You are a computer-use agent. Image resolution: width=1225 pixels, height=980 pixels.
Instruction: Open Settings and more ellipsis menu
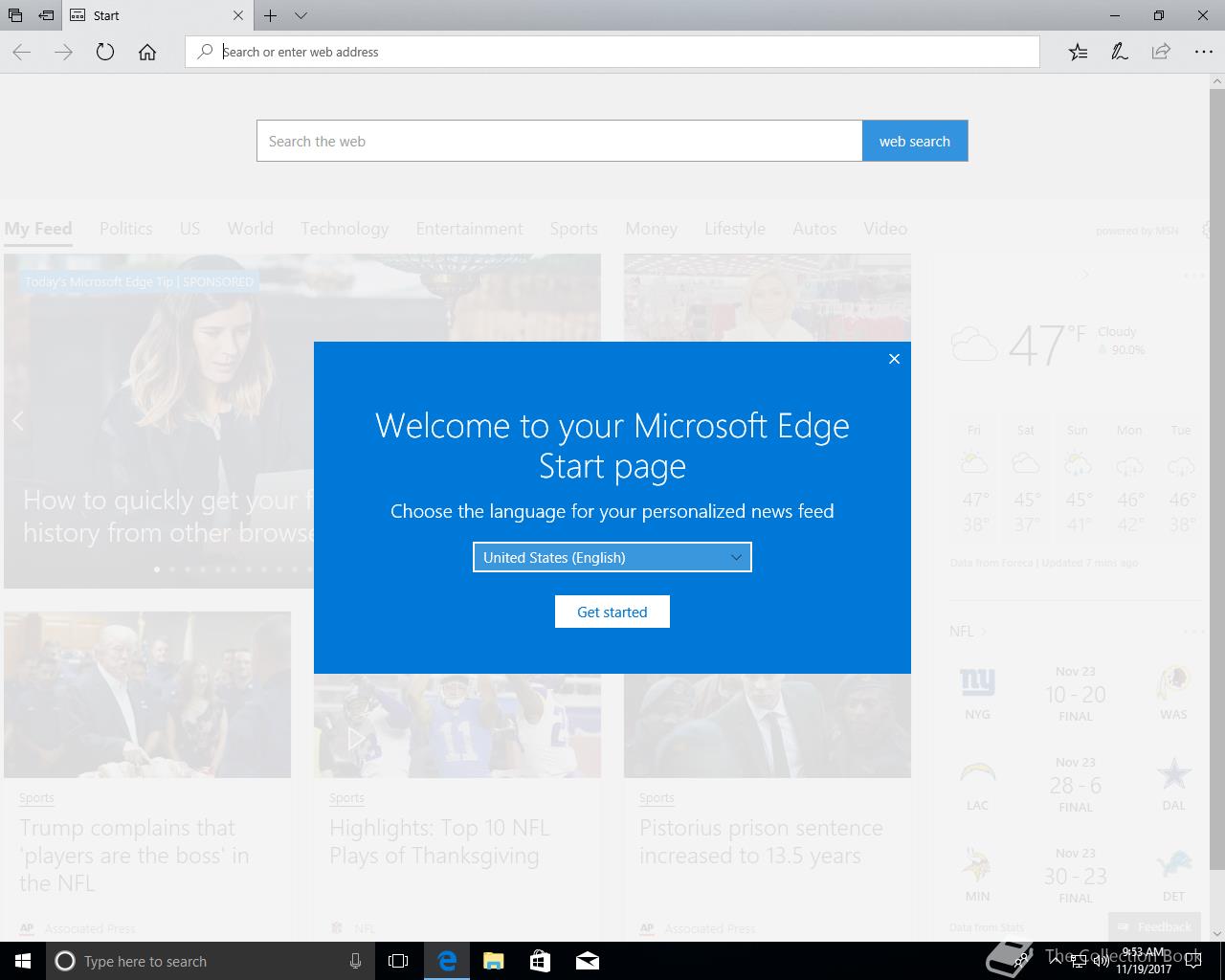pyautogui.click(x=1203, y=52)
